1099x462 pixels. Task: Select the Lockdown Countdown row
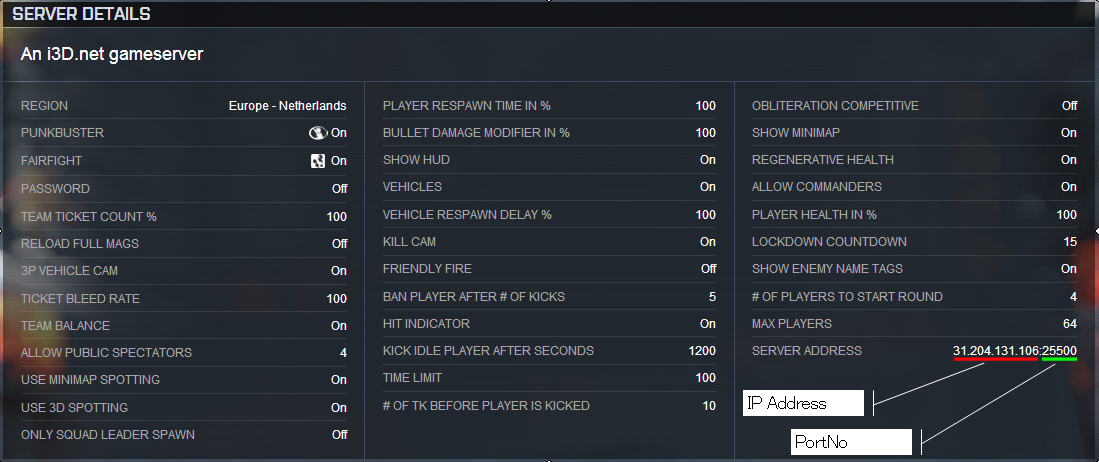[x=914, y=242]
